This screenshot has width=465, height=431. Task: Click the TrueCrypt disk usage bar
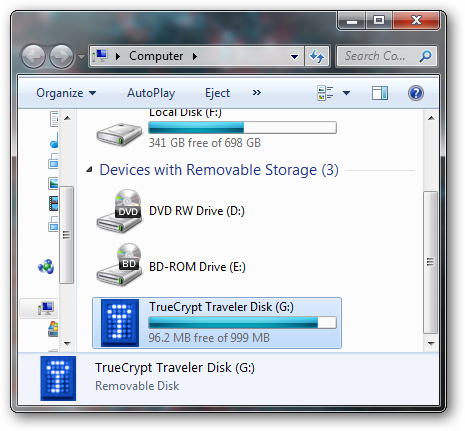click(242, 322)
